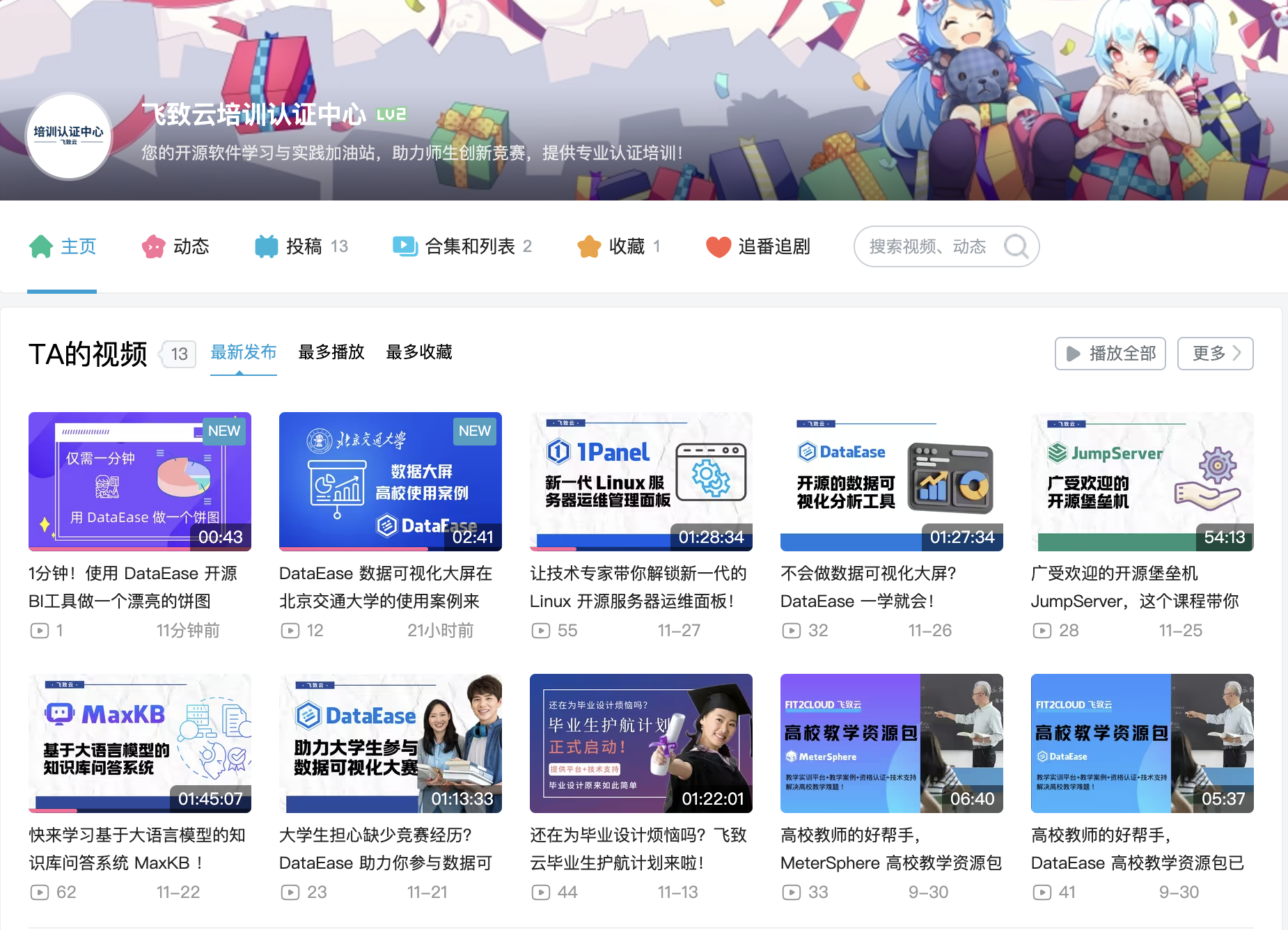Open the 合集和列表 tab
Image resolution: width=1288 pixels, height=930 pixels.
click(x=462, y=246)
